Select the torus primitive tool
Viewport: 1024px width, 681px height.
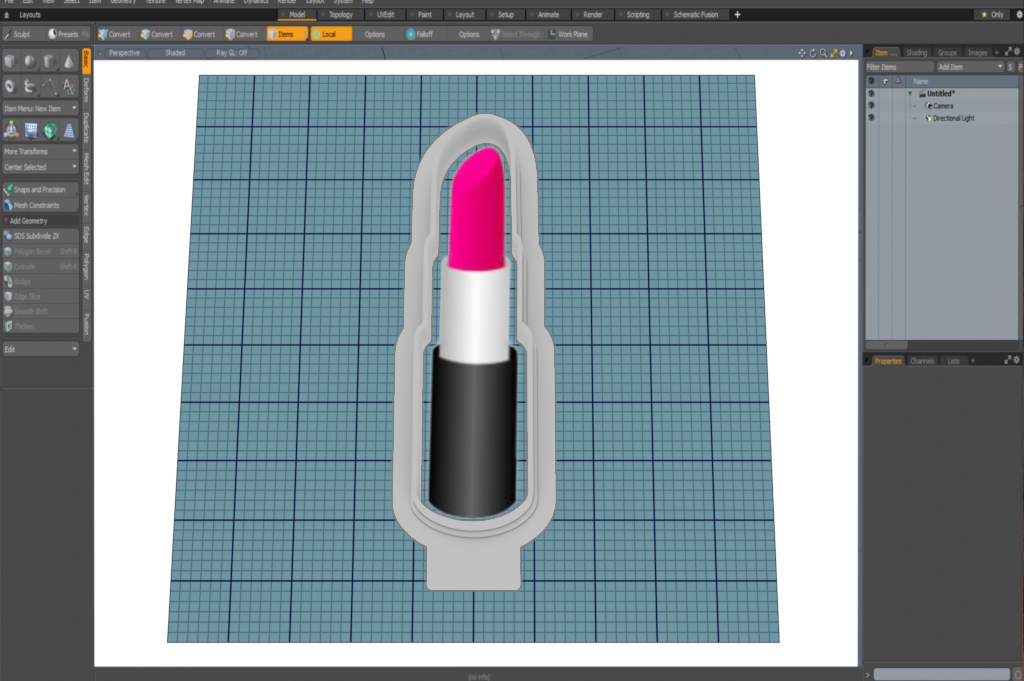(10, 86)
